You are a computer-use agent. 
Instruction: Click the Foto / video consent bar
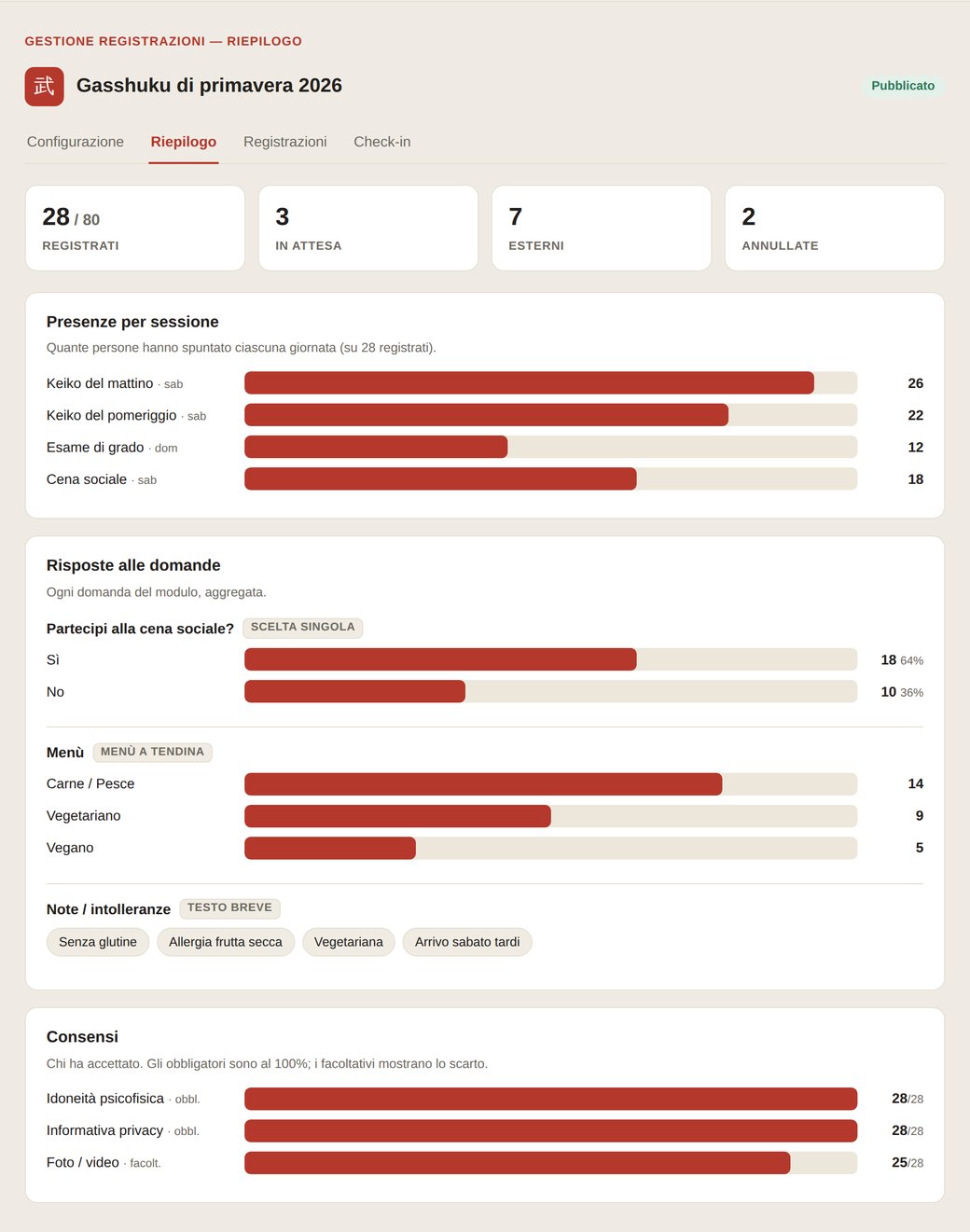pos(550,1163)
